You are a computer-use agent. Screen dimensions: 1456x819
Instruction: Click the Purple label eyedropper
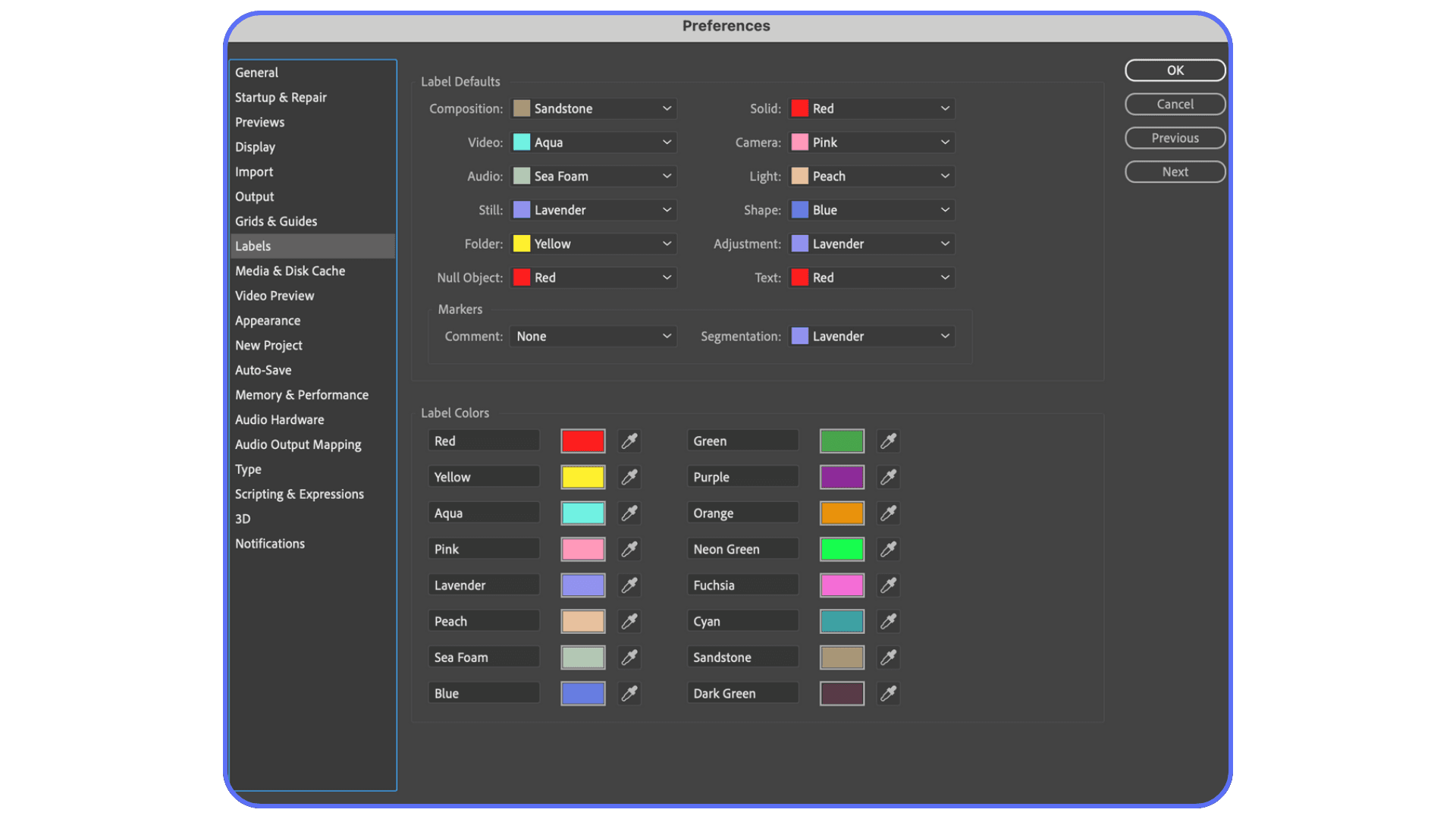[888, 476]
